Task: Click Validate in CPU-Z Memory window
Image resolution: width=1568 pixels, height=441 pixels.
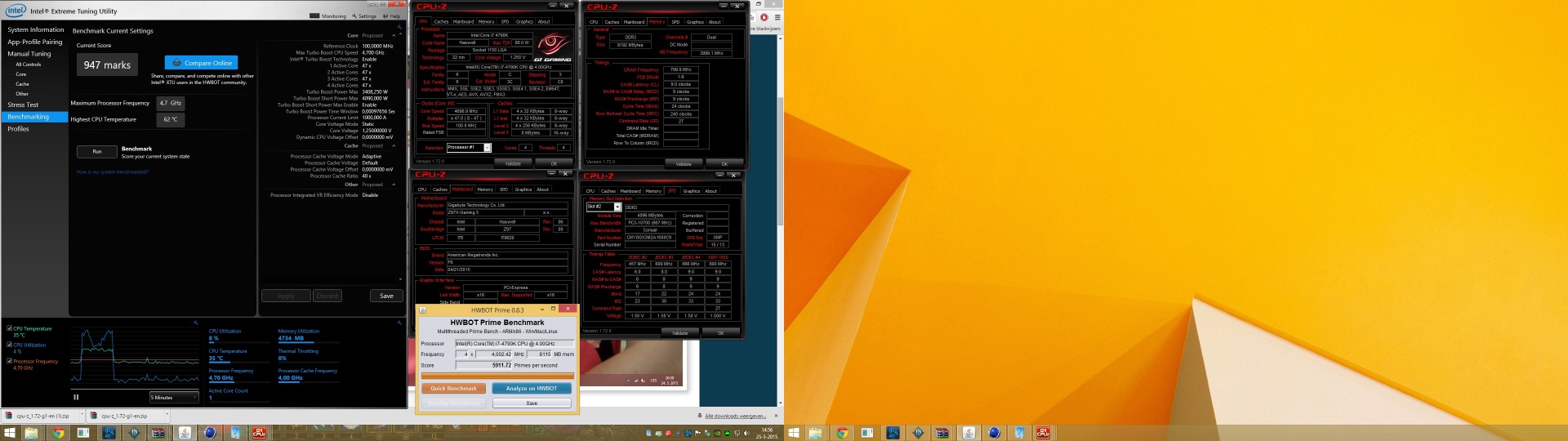Action: [684, 163]
